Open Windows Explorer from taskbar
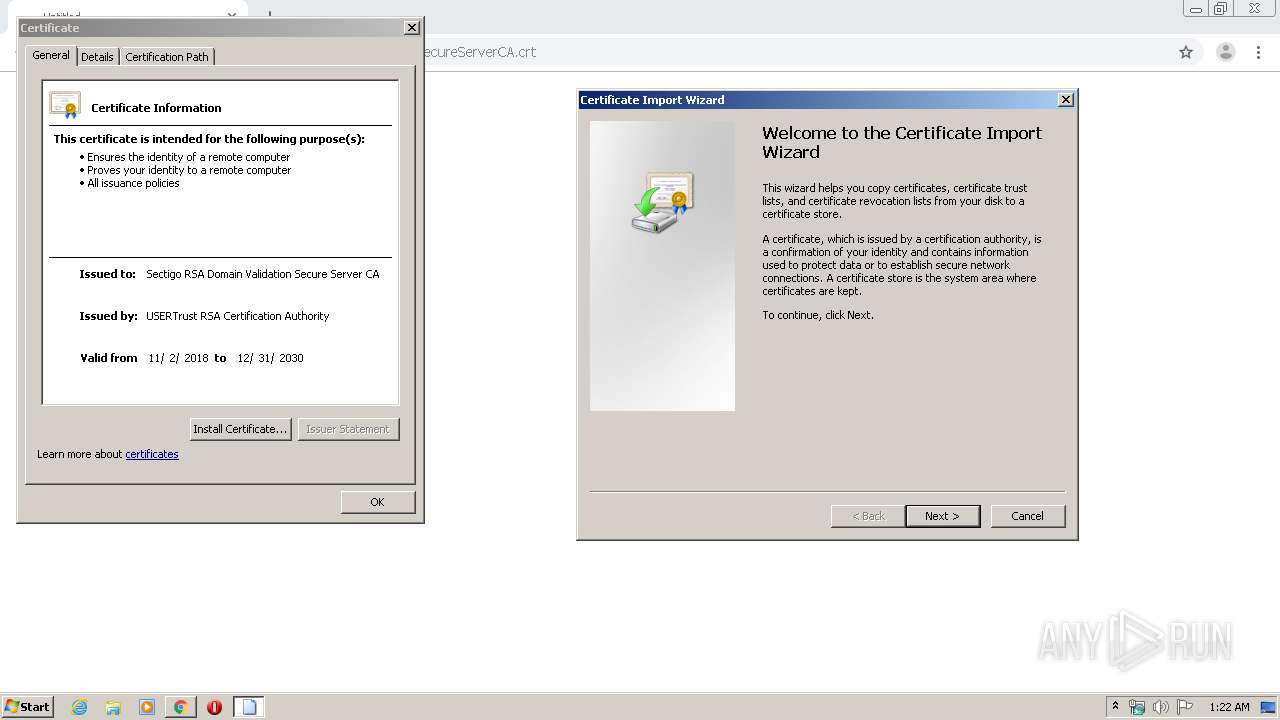The width and height of the screenshot is (1280, 720). [x=113, y=707]
